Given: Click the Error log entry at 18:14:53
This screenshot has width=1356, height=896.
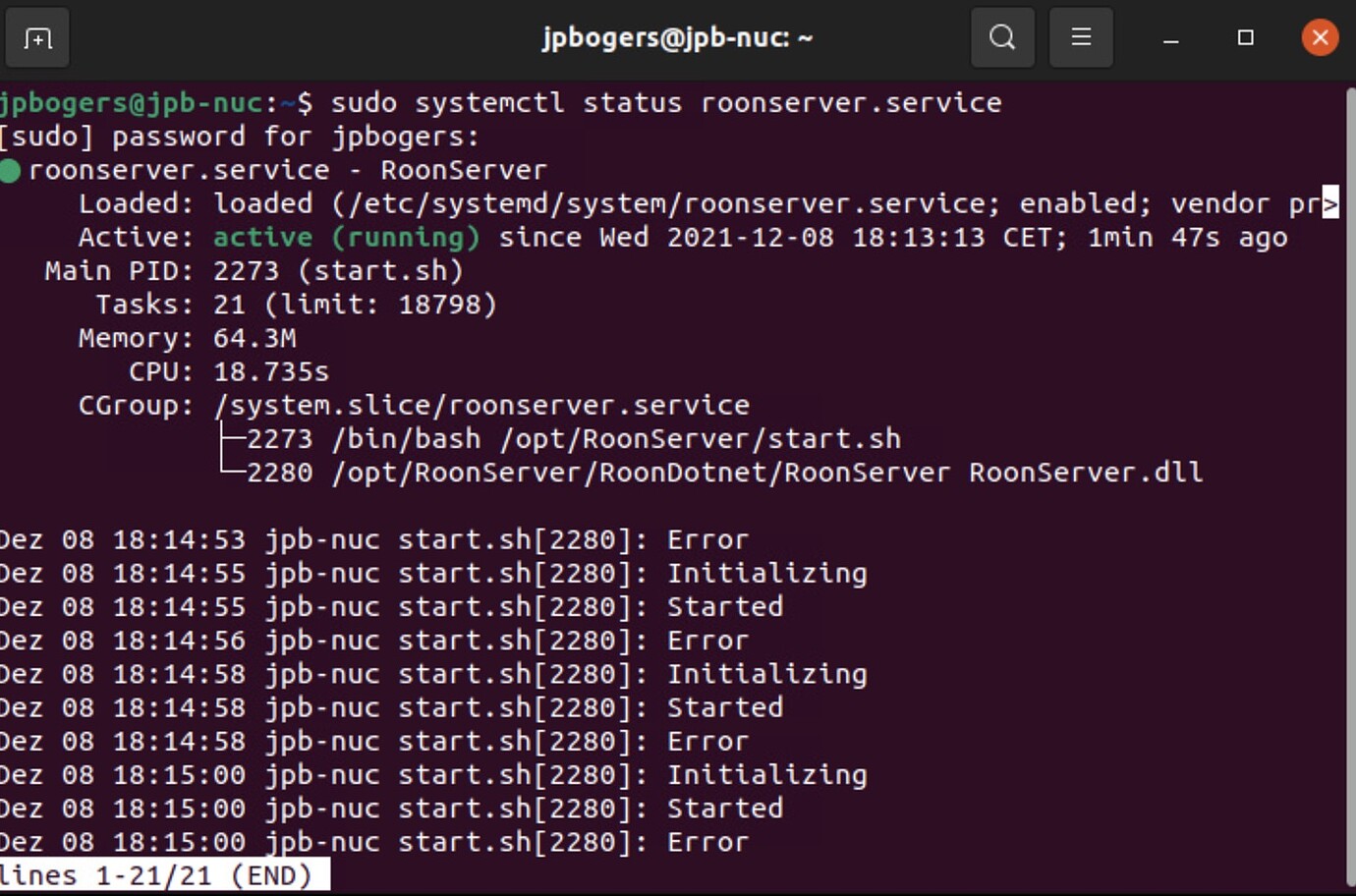Looking at the screenshot, I should (x=707, y=540).
